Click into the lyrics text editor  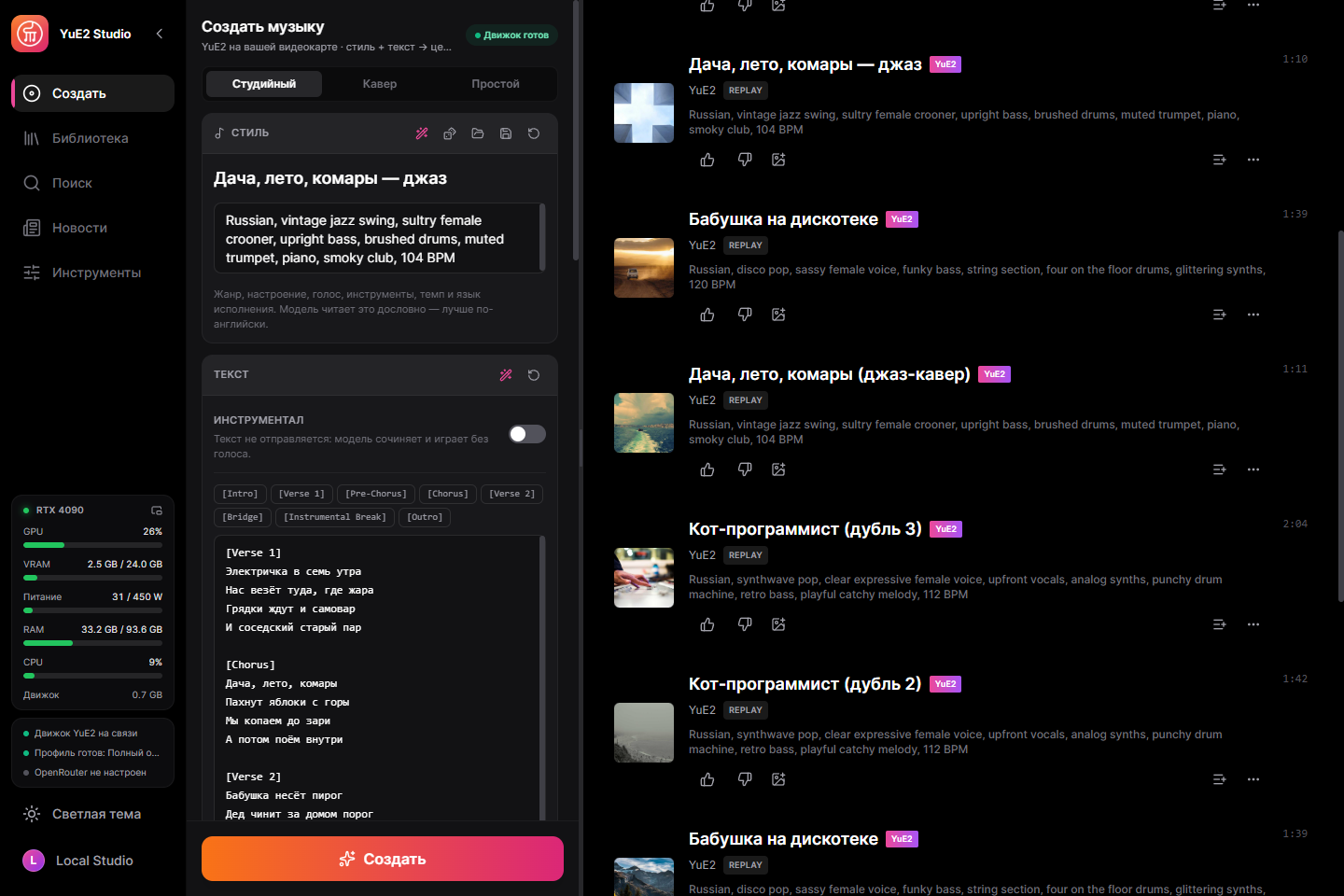(379, 678)
